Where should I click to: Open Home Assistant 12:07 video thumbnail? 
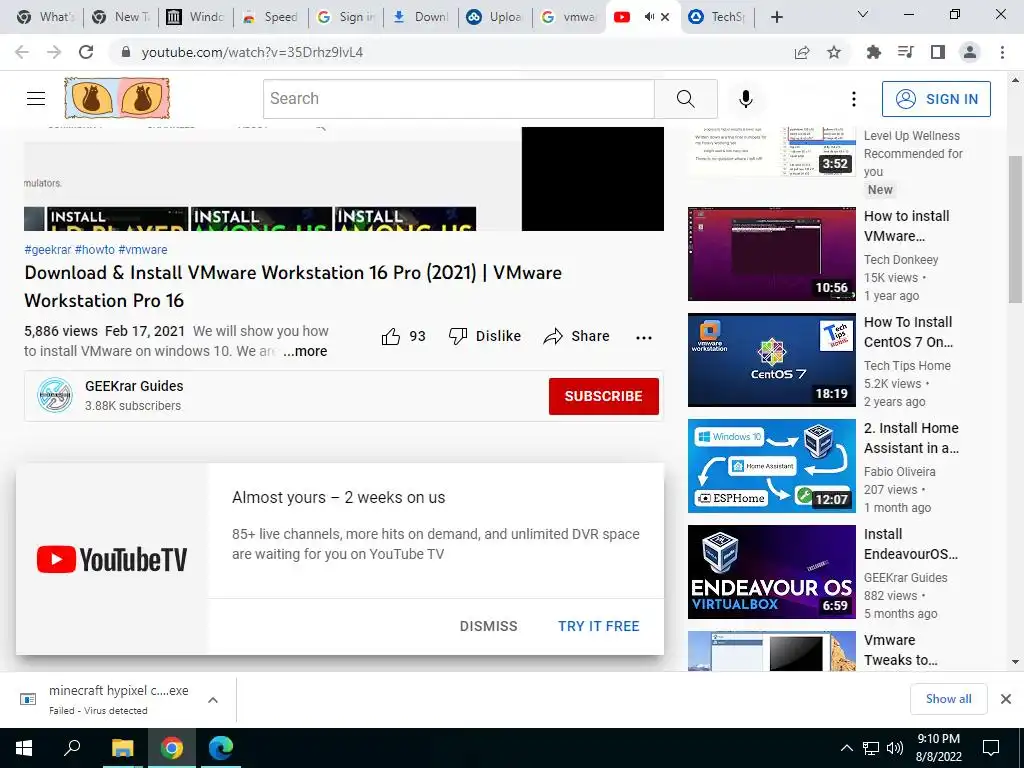pyautogui.click(x=771, y=466)
